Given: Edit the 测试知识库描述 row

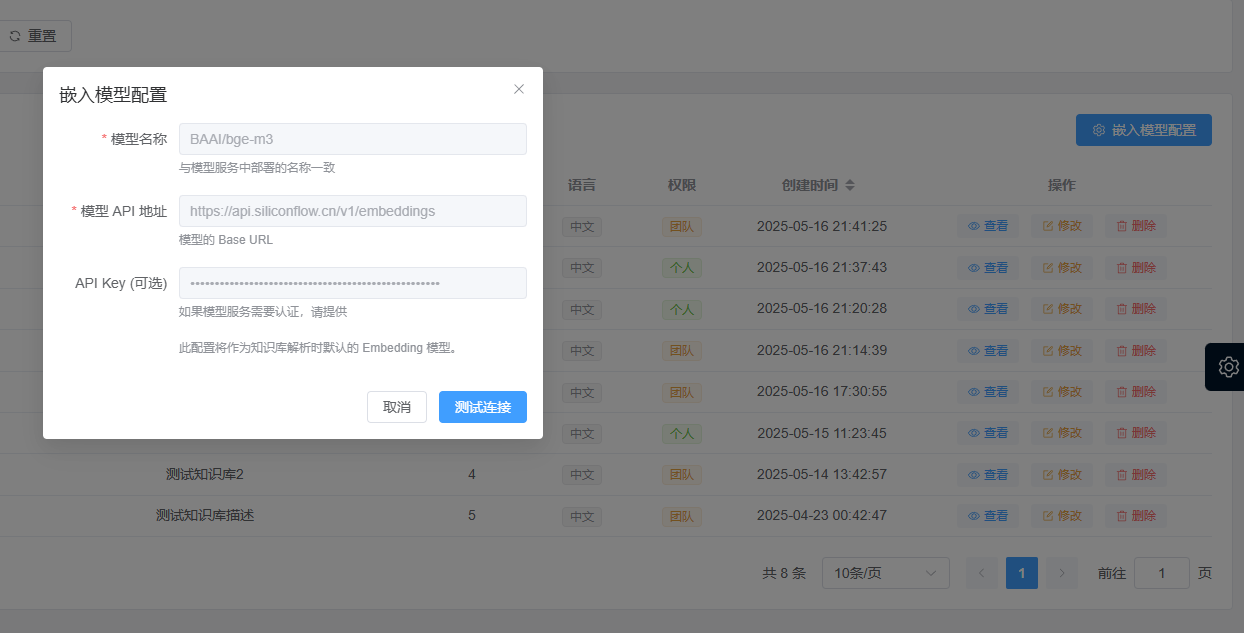Looking at the screenshot, I should coord(1062,516).
